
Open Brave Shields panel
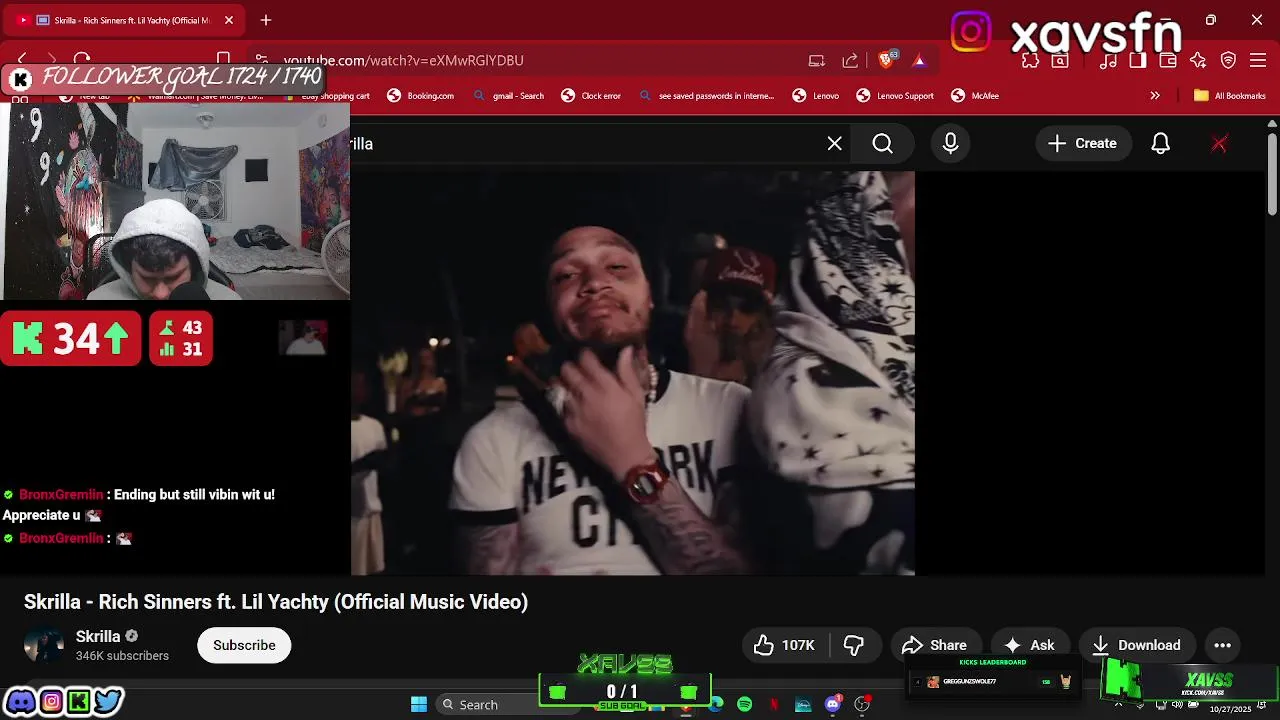[x=887, y=60]
